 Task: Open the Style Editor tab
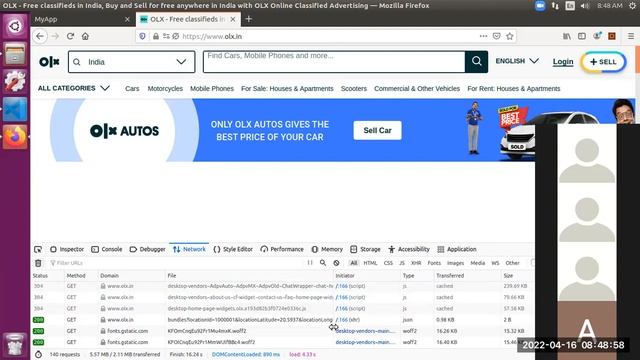tap(233, 249)
